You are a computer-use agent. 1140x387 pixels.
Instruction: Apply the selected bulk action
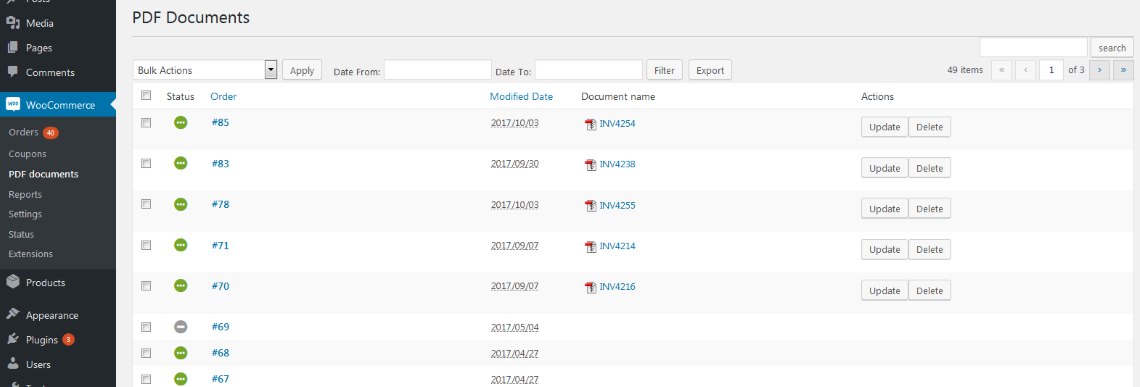[x=302, y=71]
